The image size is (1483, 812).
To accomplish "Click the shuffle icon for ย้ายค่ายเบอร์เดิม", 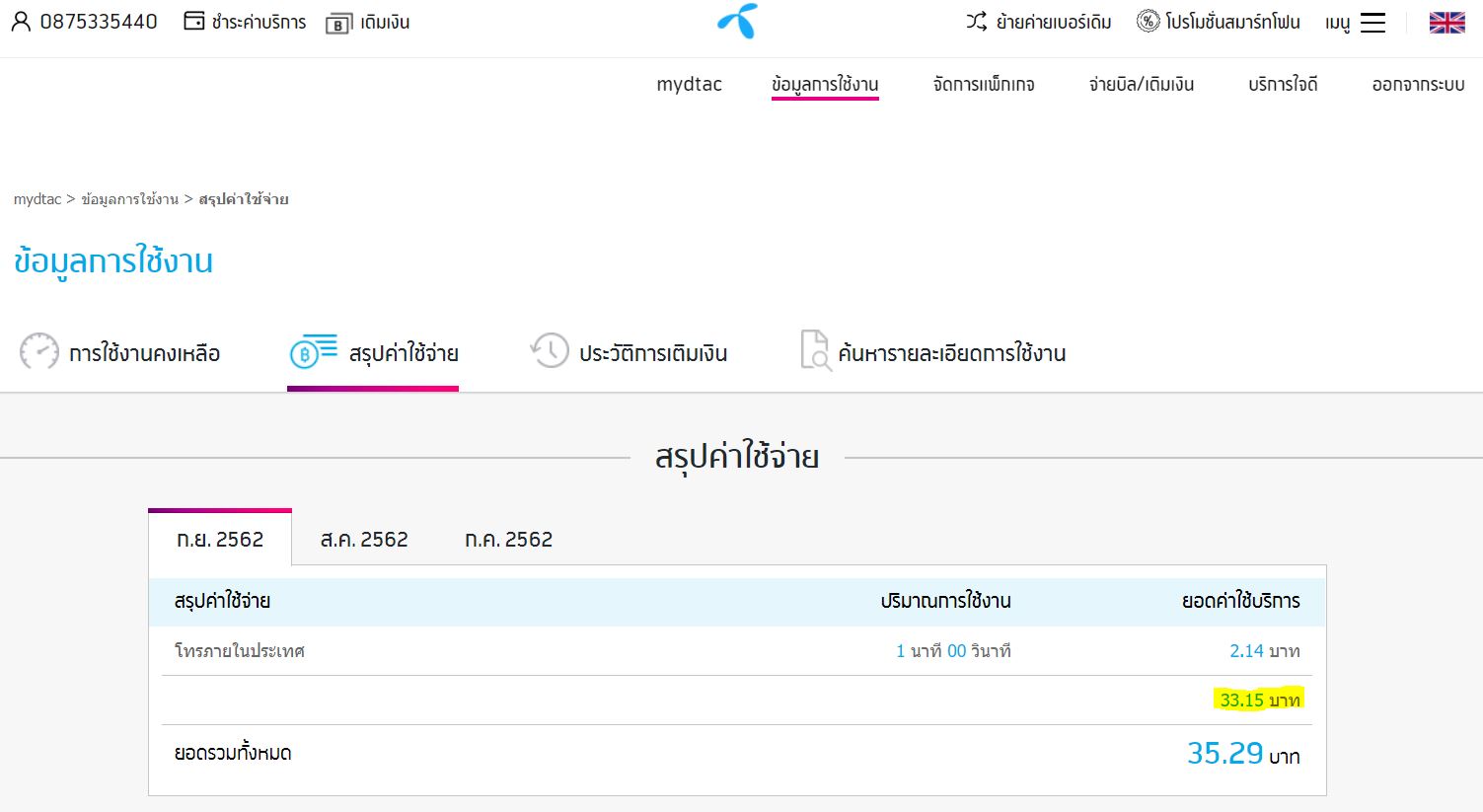I will coord(977,22).
